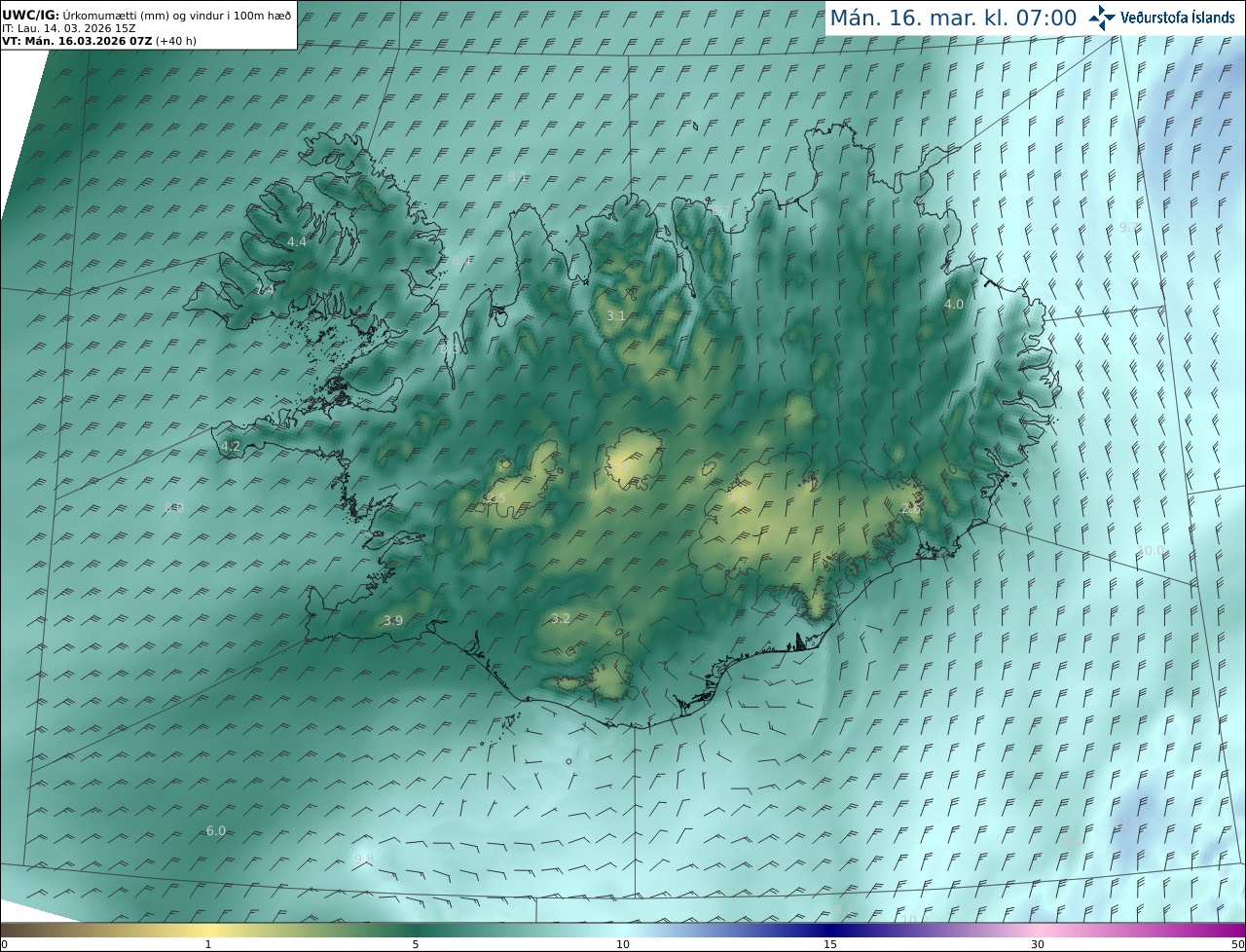Click the 4.4 value label on the map
The width and height of the screenshot is (1246, 952).
[x=297, y=241]
